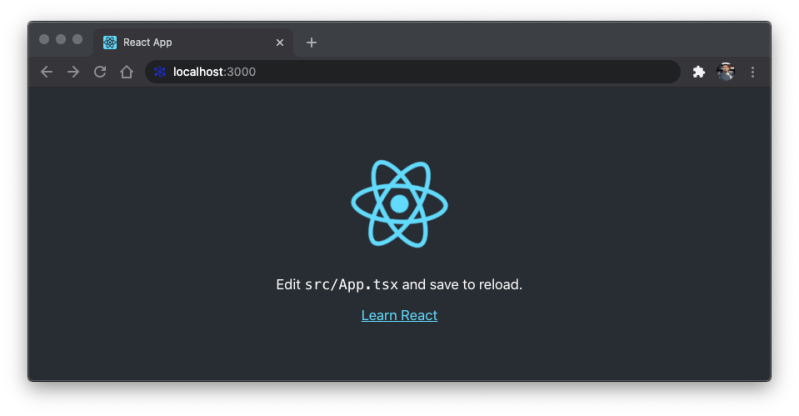Image resolution: width=799 pixels, height=416 pixels.
Task: Focus the localhost:3000 address bar
Action: (413, 72)
